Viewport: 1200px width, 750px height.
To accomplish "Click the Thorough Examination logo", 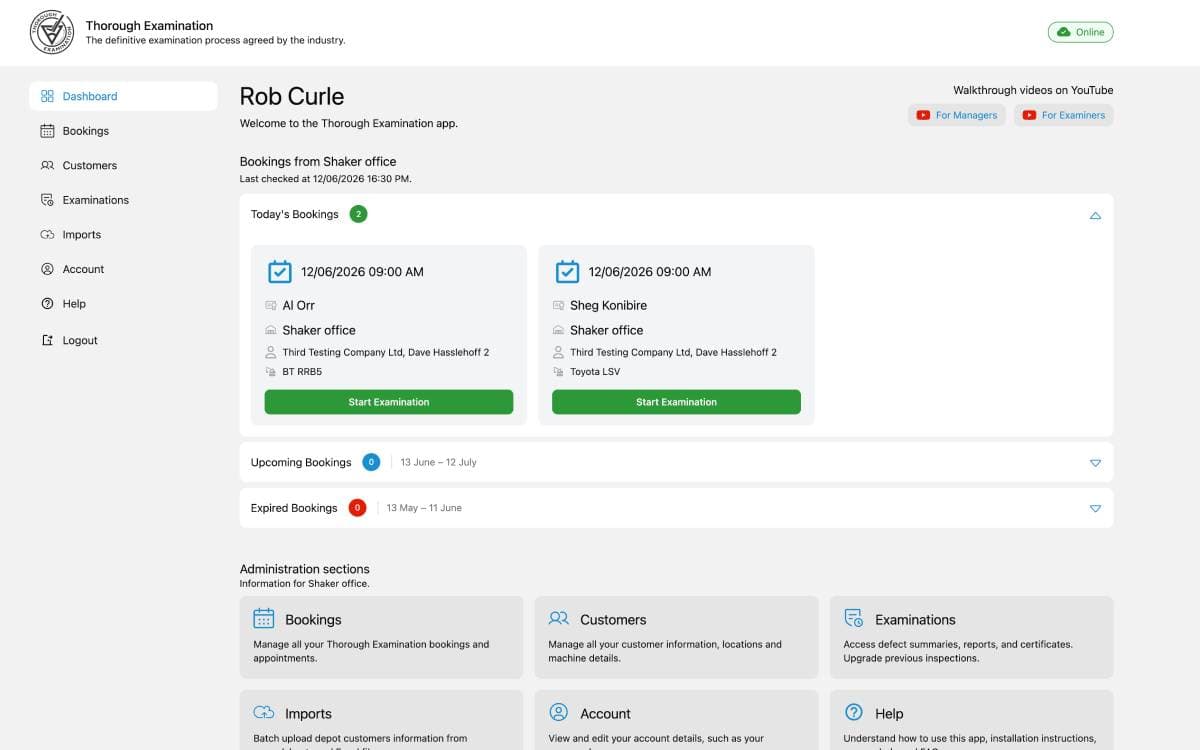I will pos(53,32).
